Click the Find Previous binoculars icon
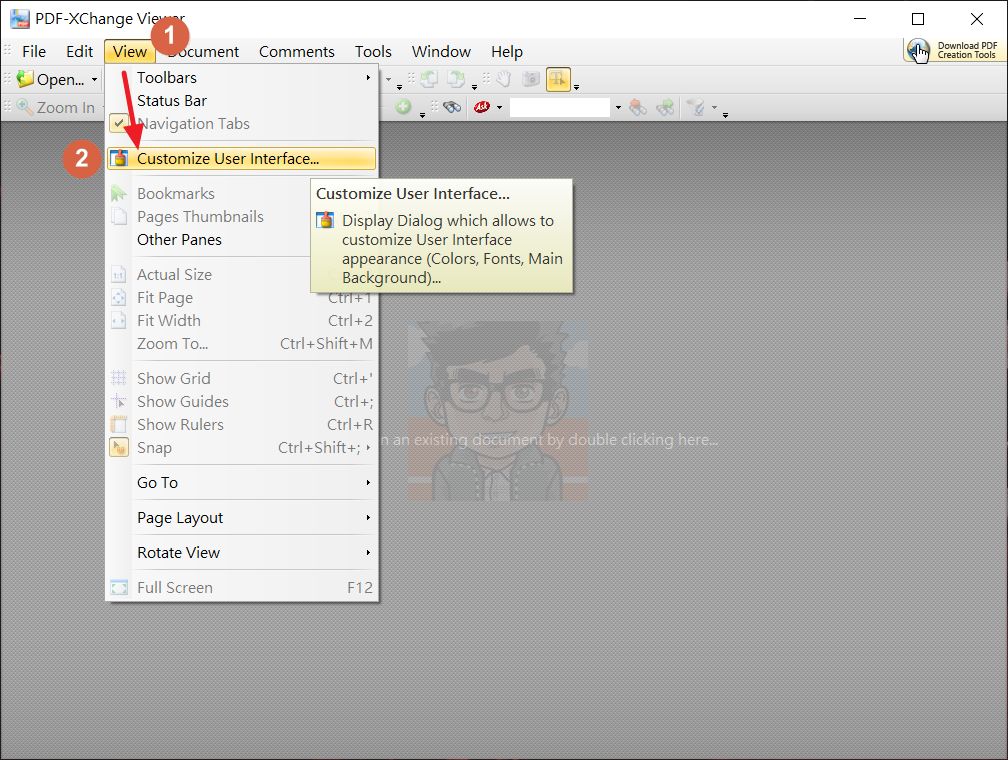Viewport: 1008px width, 760px height. coord(638,107)
